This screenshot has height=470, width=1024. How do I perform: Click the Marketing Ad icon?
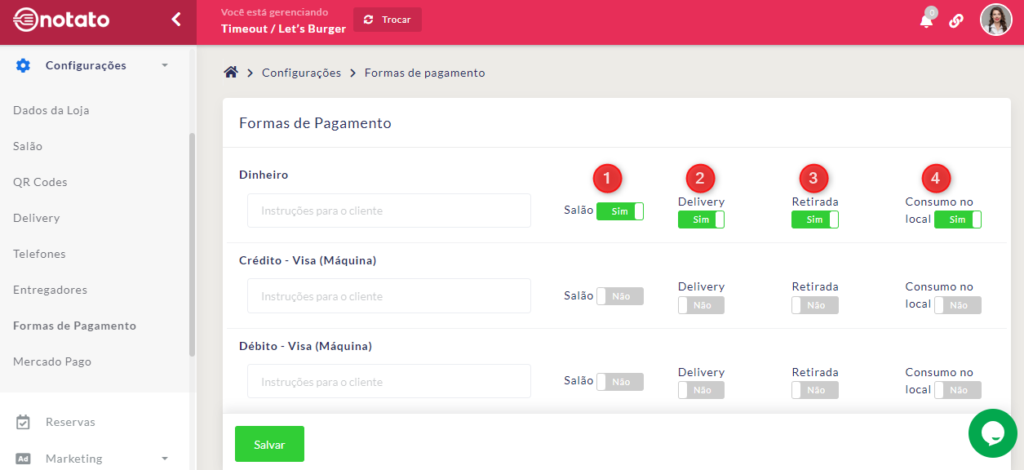[23, 458]
